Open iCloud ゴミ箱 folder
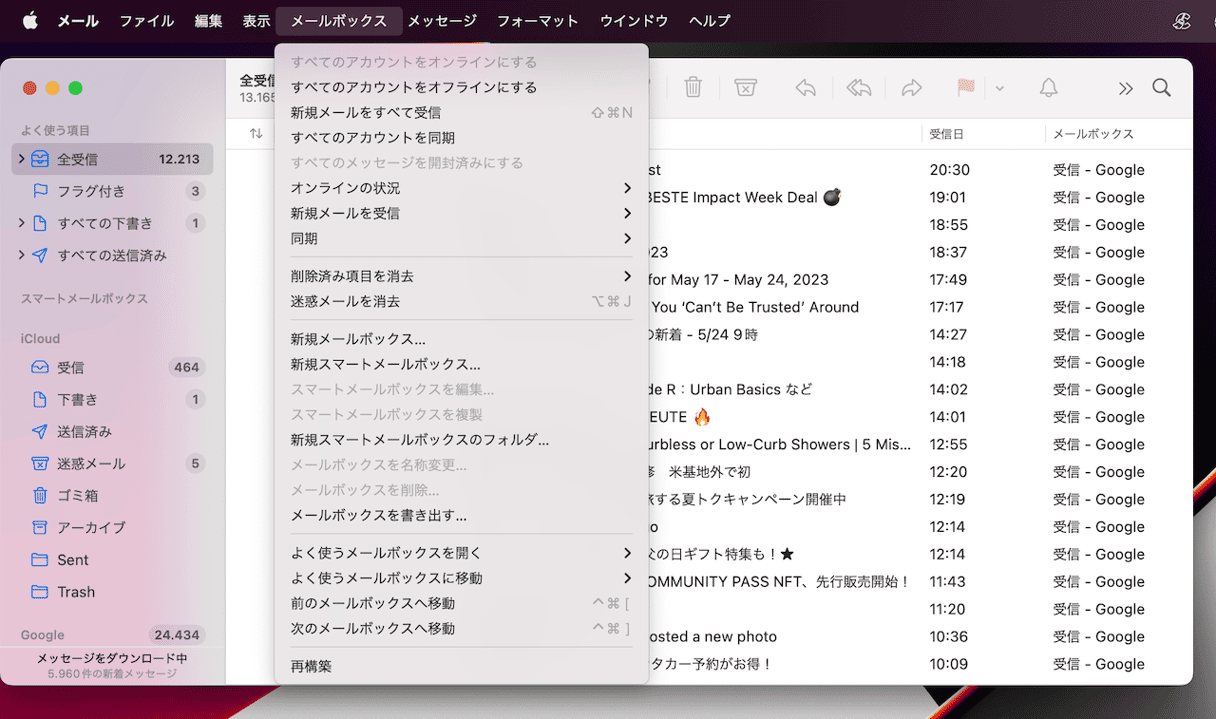The image size is (1216, 719). pos(112,495)
